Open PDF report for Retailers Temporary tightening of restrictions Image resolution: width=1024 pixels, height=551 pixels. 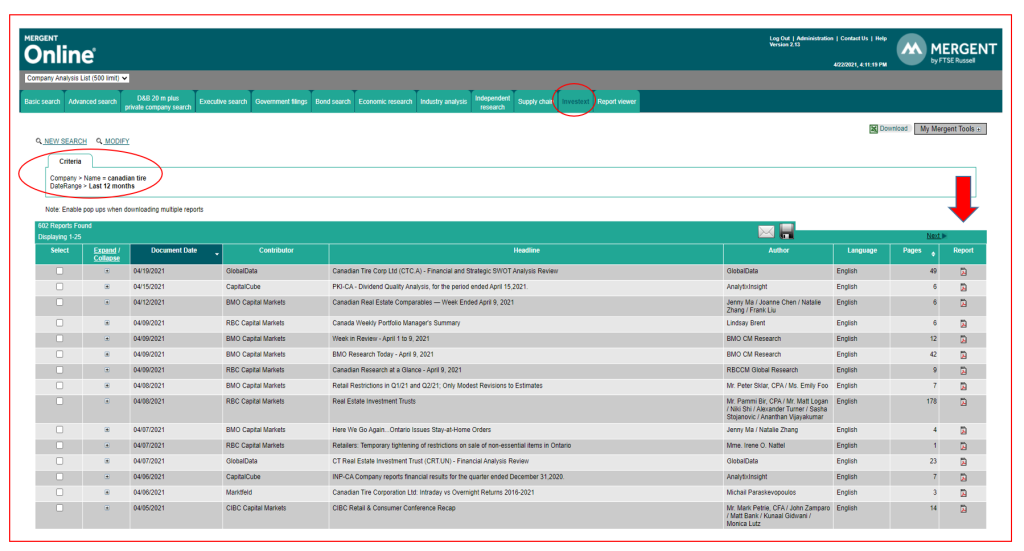[963, 447]
